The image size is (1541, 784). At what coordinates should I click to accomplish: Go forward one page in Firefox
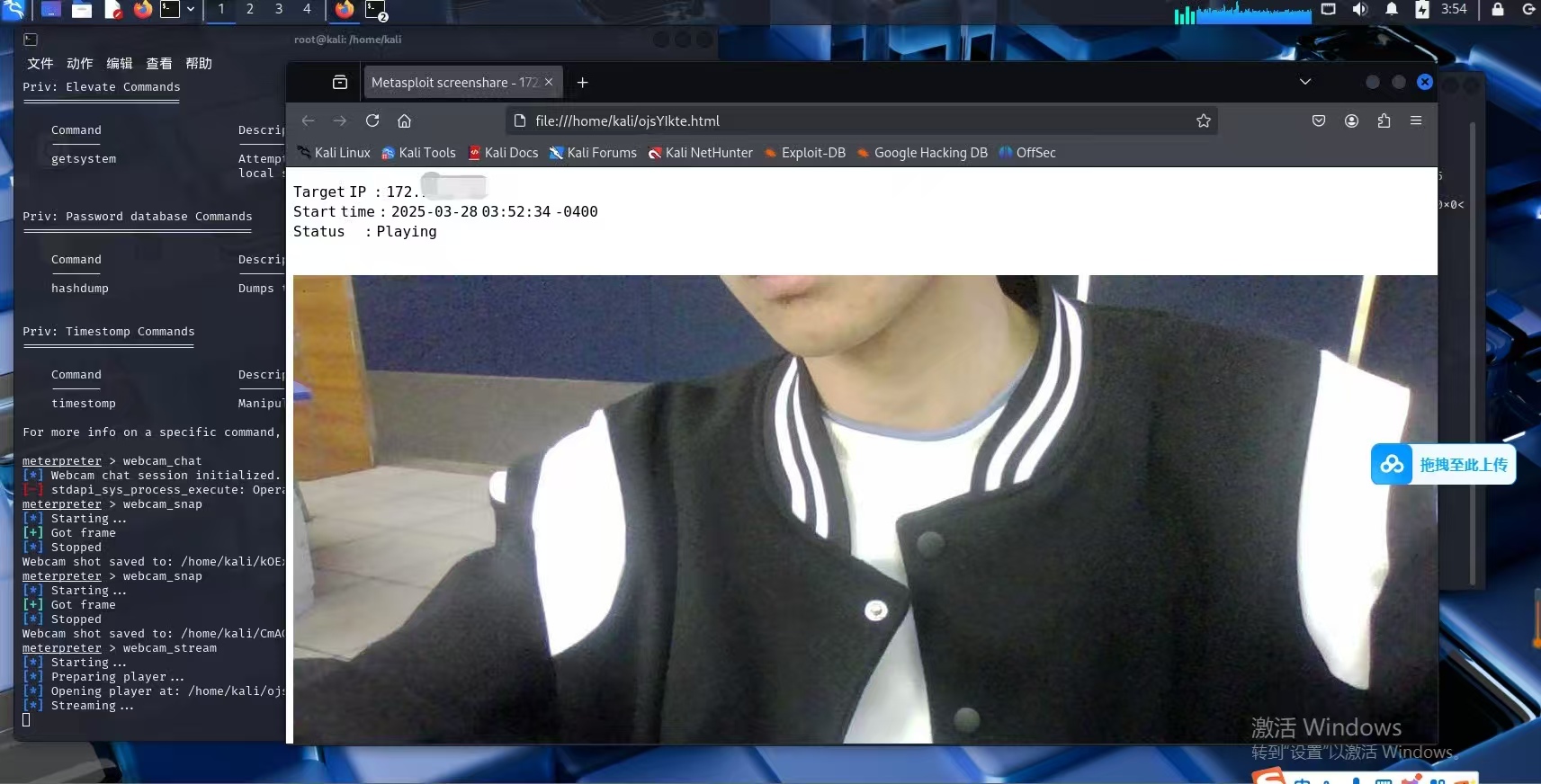[x=339, y=120]
